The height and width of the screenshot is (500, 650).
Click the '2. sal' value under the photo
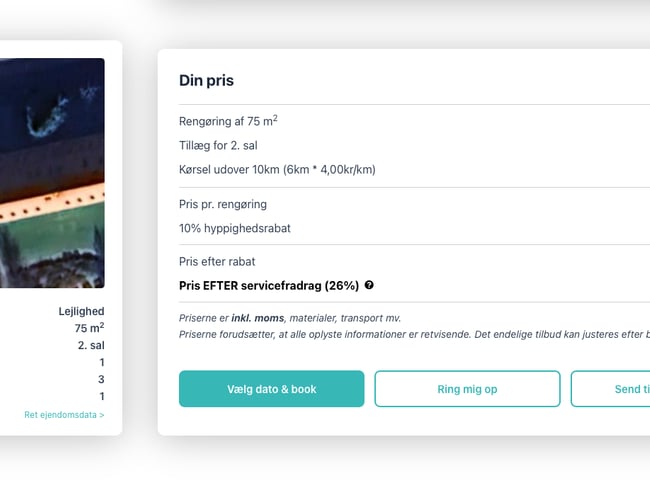[x=91, y=345]
